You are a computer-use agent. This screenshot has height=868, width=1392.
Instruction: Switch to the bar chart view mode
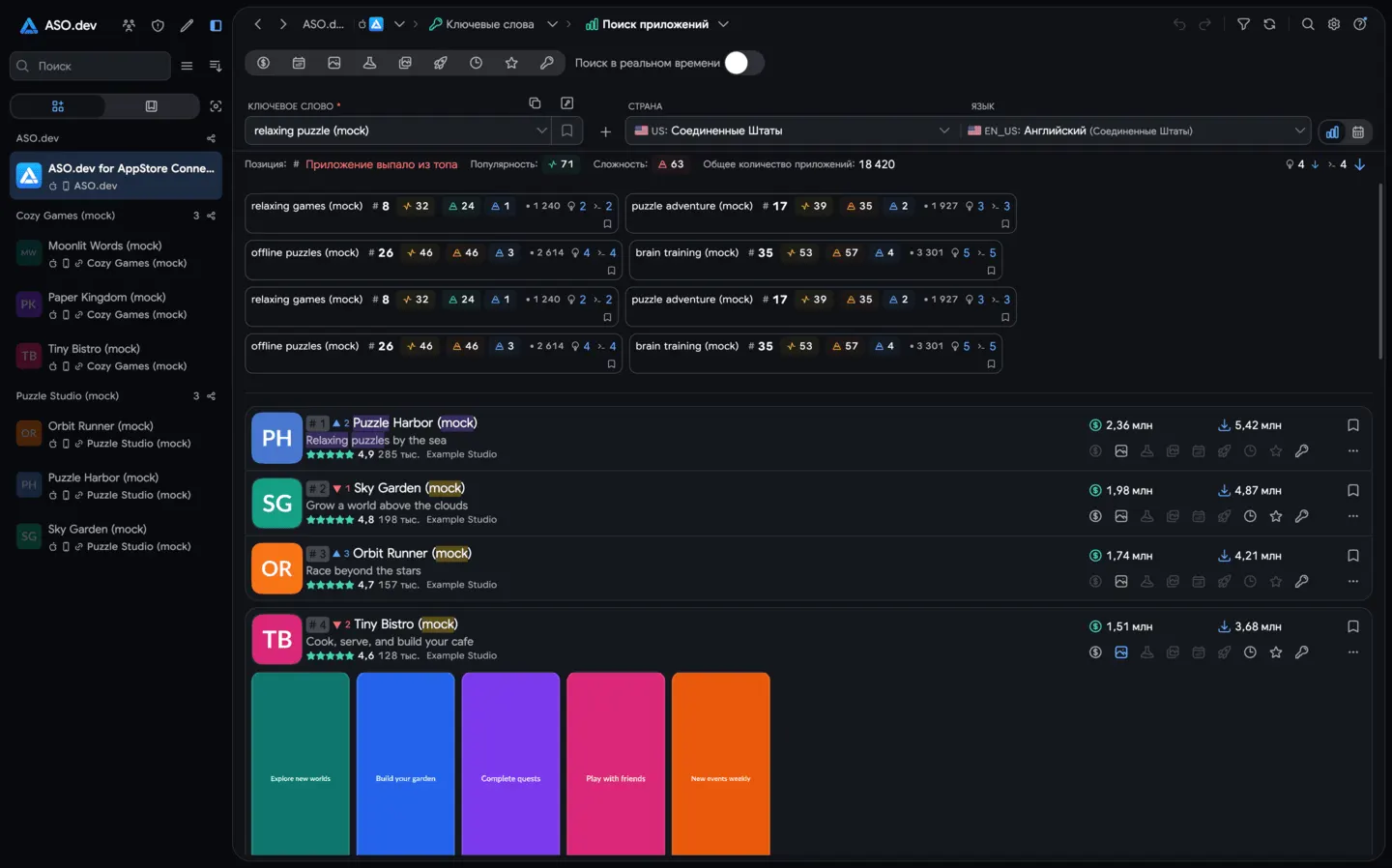point(1332,131)
